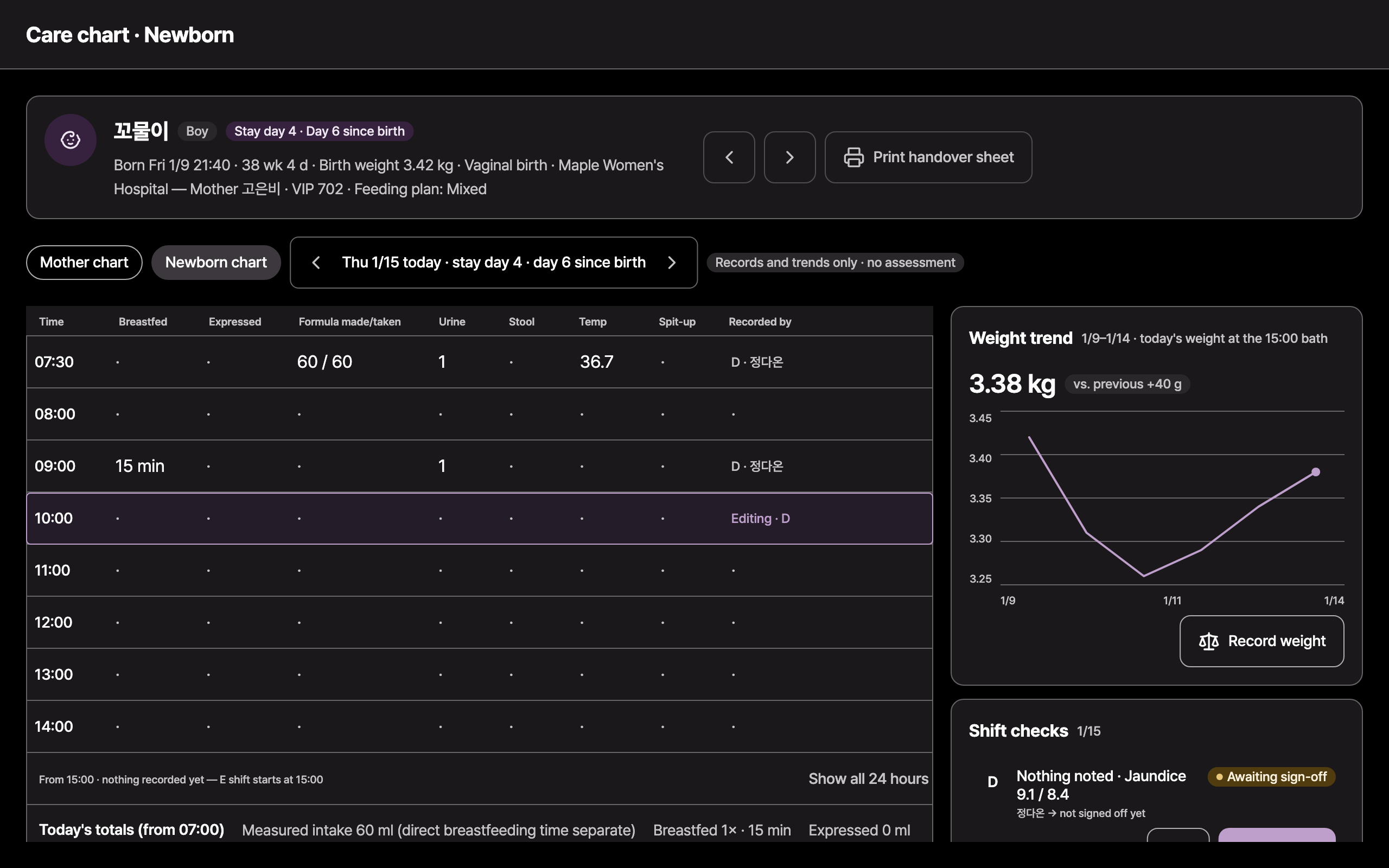Viewport: 1389px width, 868px height.
Task: Click the D · 정다은 recorder in 07:30 row
Action: [x=756, y=362]
